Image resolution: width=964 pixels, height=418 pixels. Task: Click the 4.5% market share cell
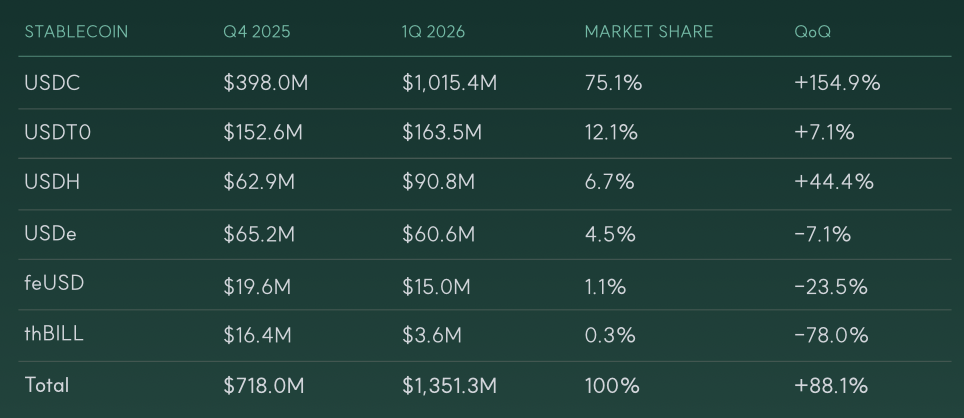(610, 234)
